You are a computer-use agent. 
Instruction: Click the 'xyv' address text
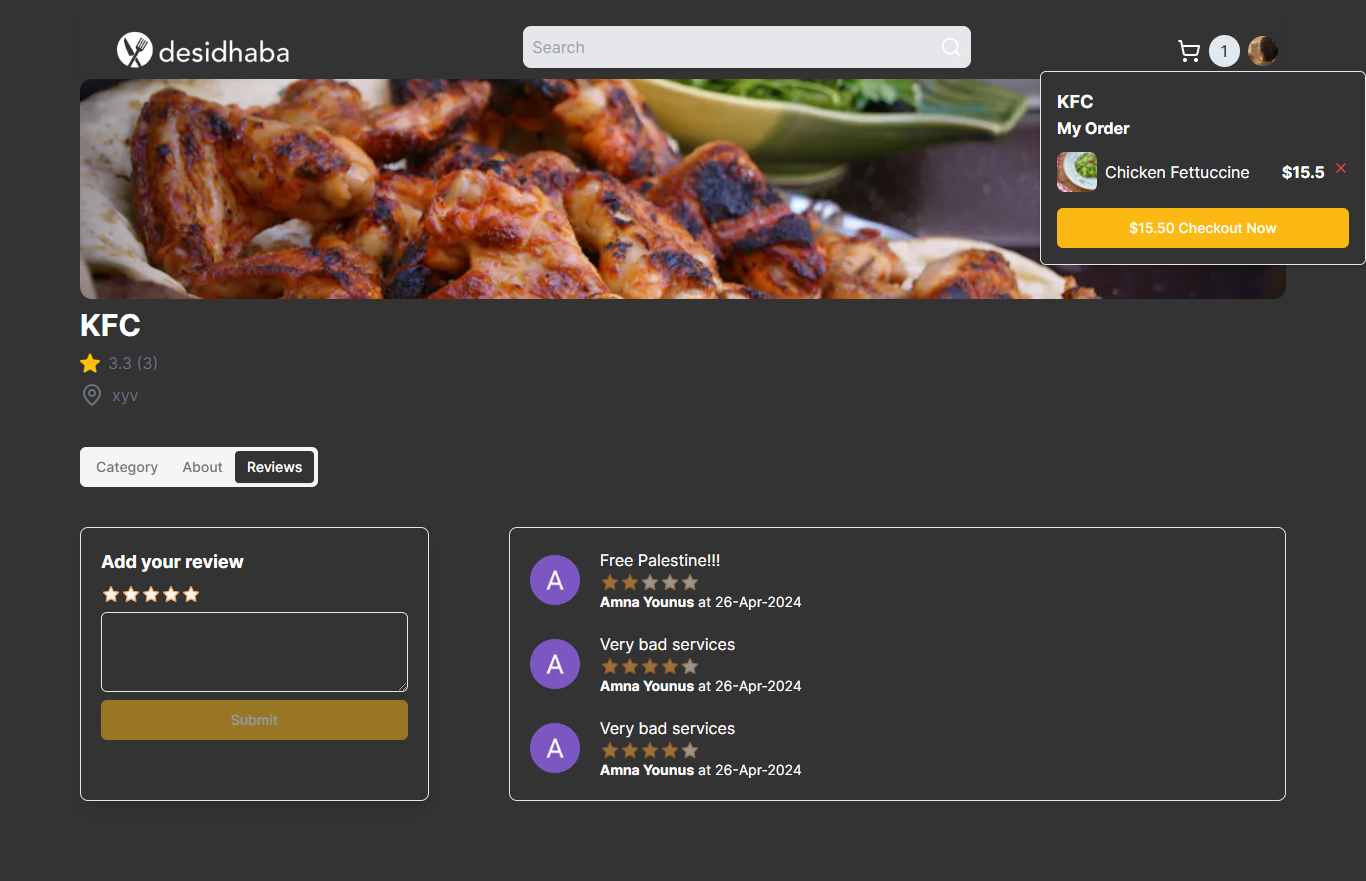pos(125,395)
